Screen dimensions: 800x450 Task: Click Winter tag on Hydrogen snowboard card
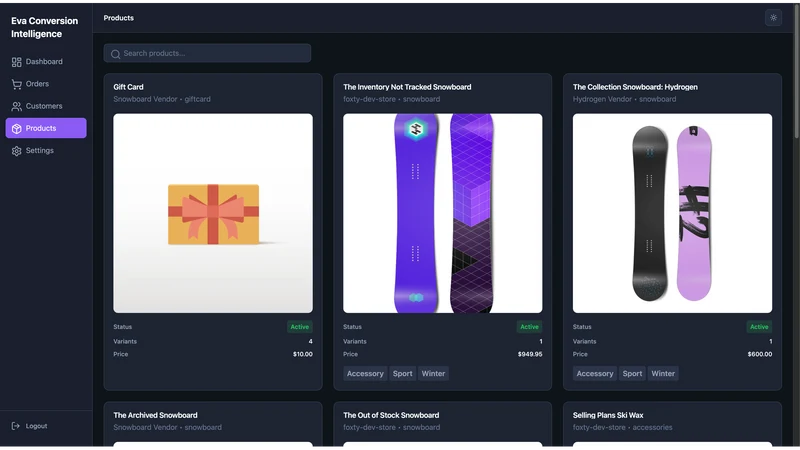tap(663, 374)
